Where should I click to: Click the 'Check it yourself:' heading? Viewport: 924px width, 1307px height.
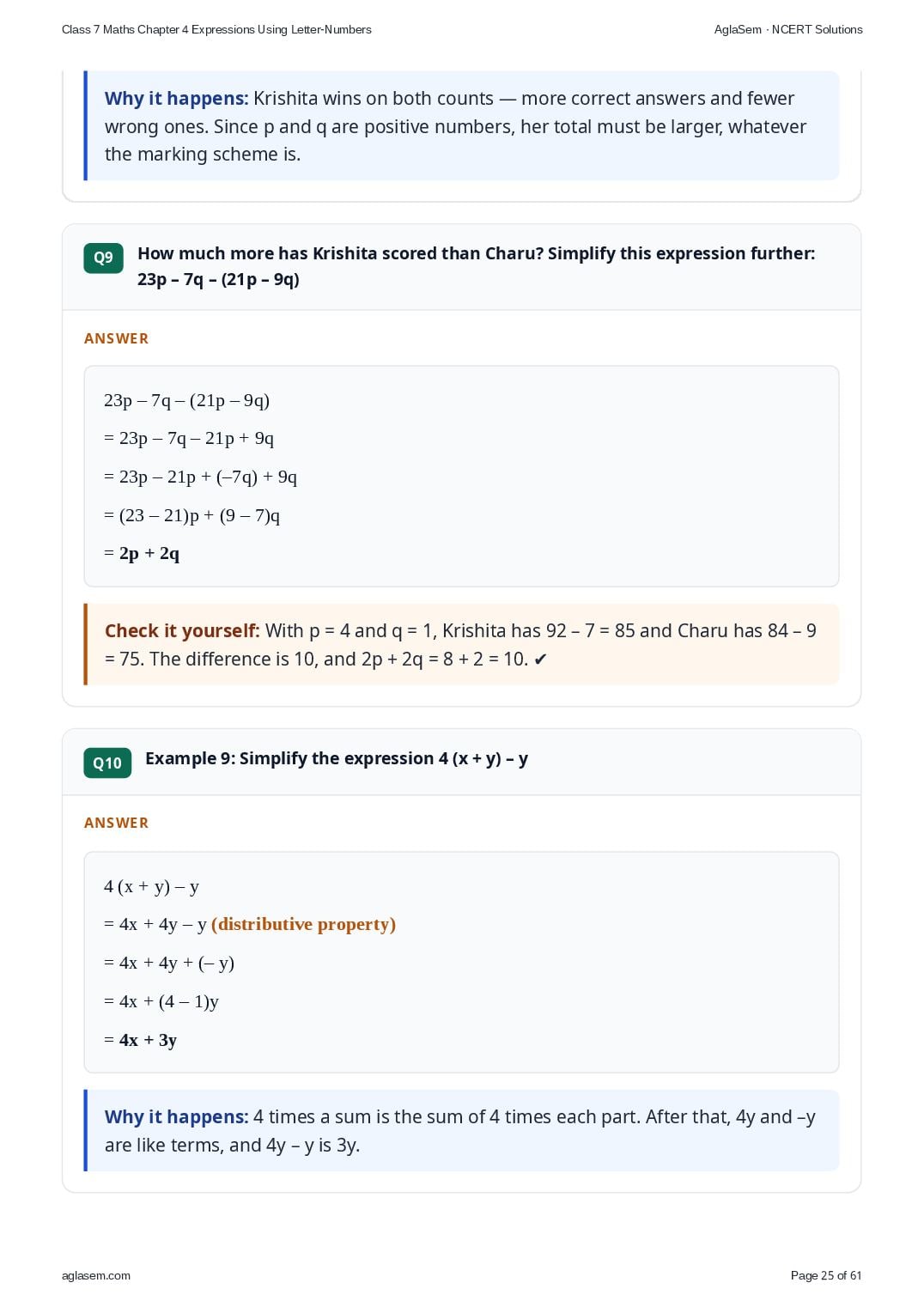pos(182,630)
